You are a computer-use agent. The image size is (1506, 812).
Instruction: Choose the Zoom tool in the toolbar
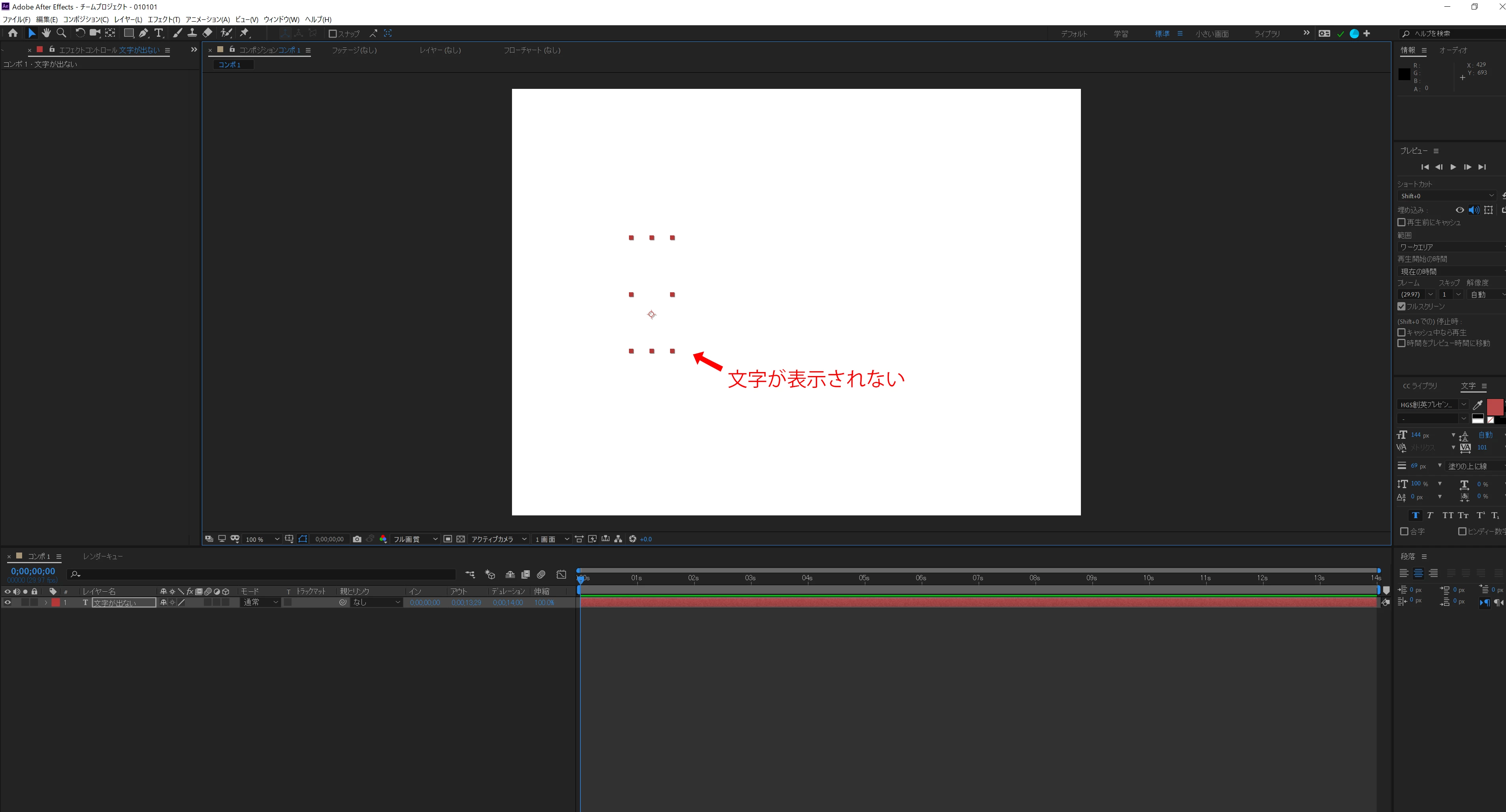[61, 33]
